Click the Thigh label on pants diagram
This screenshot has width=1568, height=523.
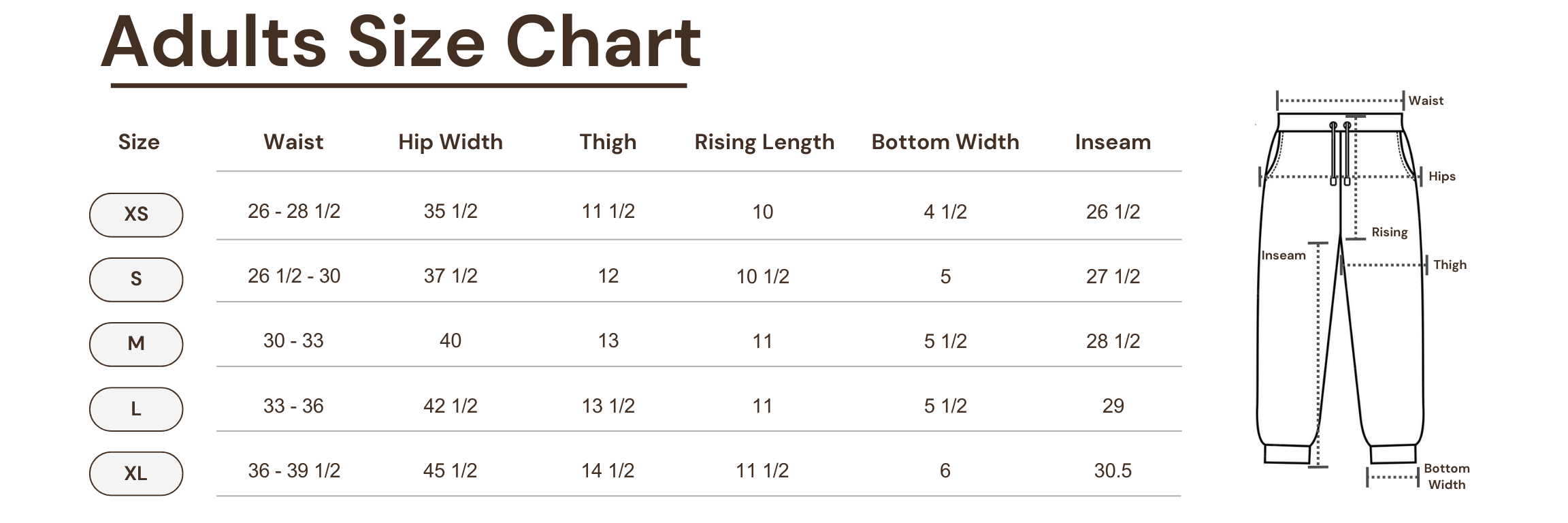click(x=1450, y=265)
